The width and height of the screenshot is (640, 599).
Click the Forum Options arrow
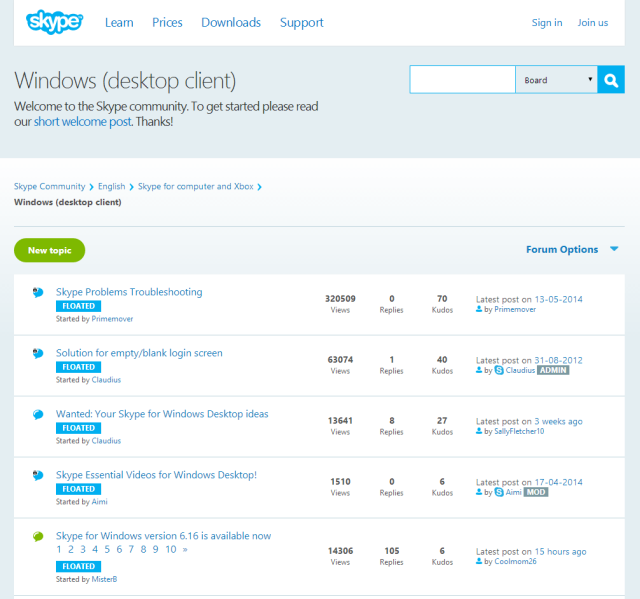[614, 249]
